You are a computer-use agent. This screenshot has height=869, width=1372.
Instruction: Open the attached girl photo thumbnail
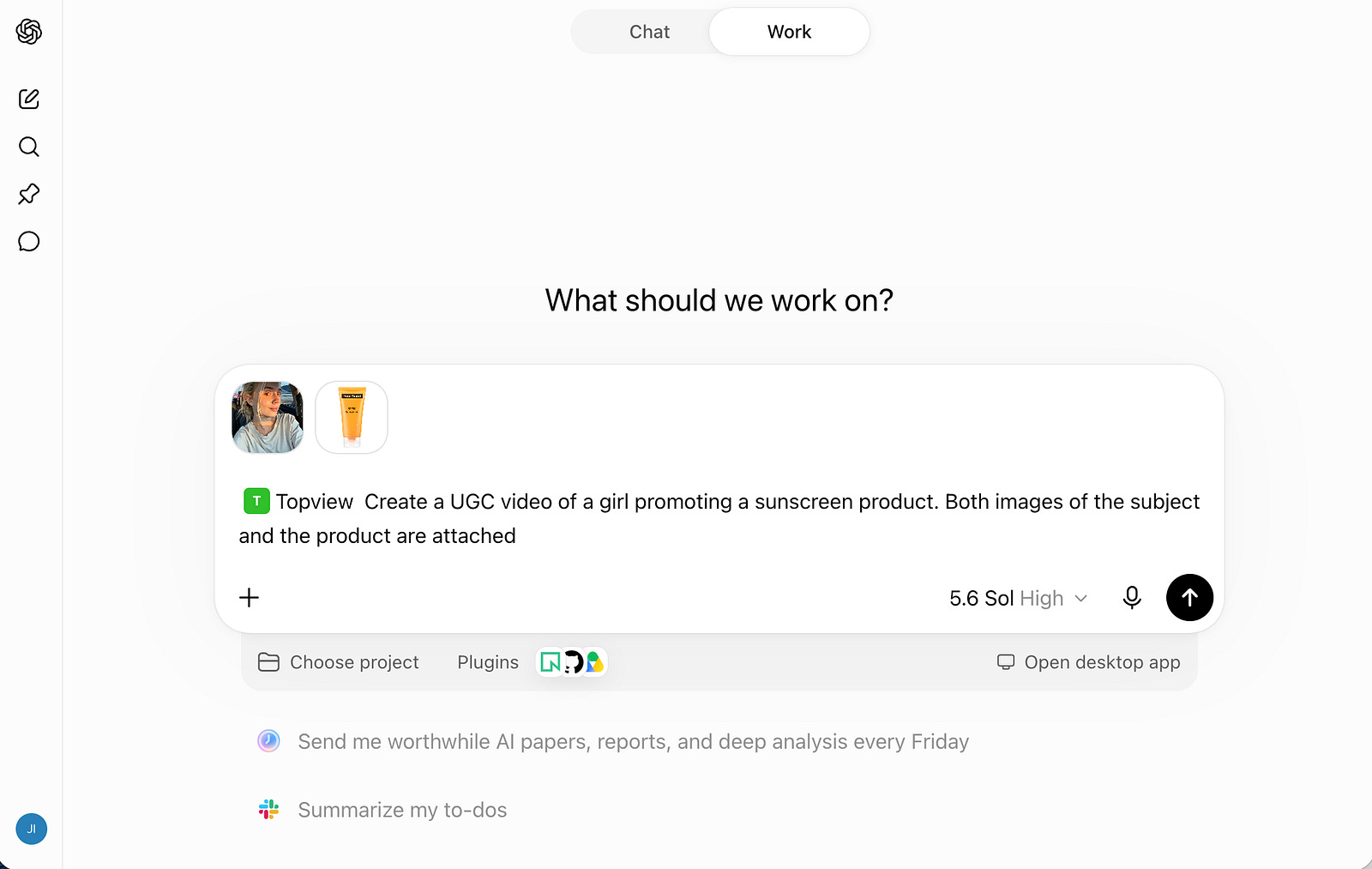[268, 418]
